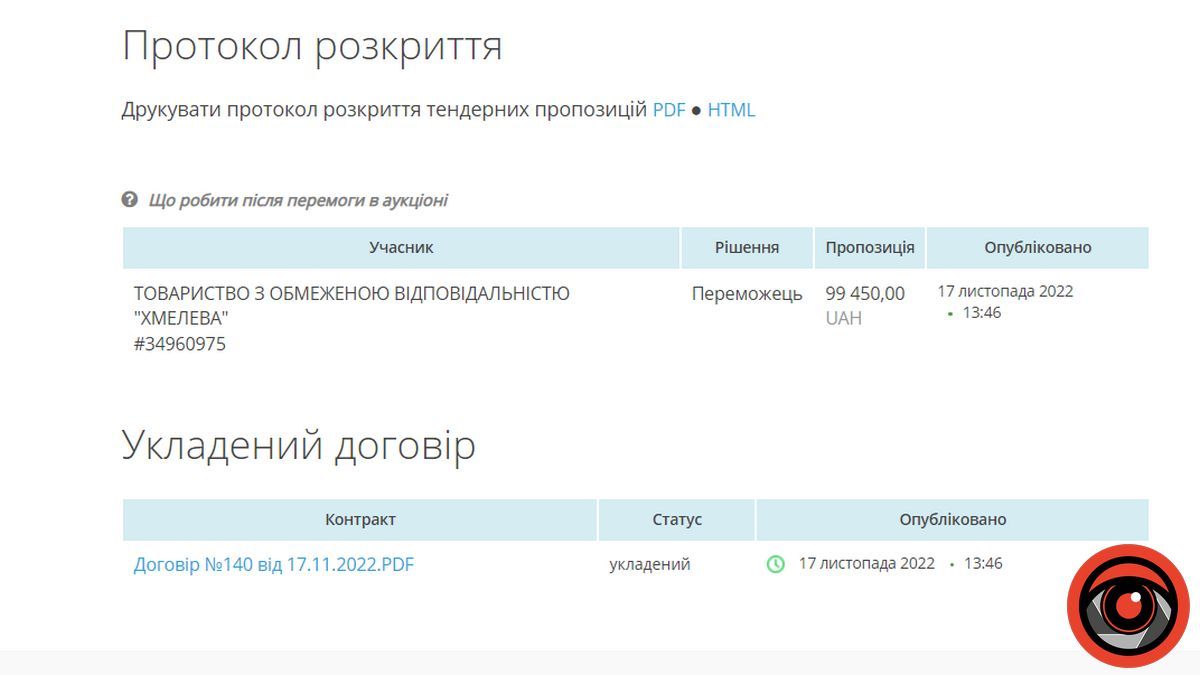Click the 'Учасник' column header
1200x675 pixels.
point(401,247)
